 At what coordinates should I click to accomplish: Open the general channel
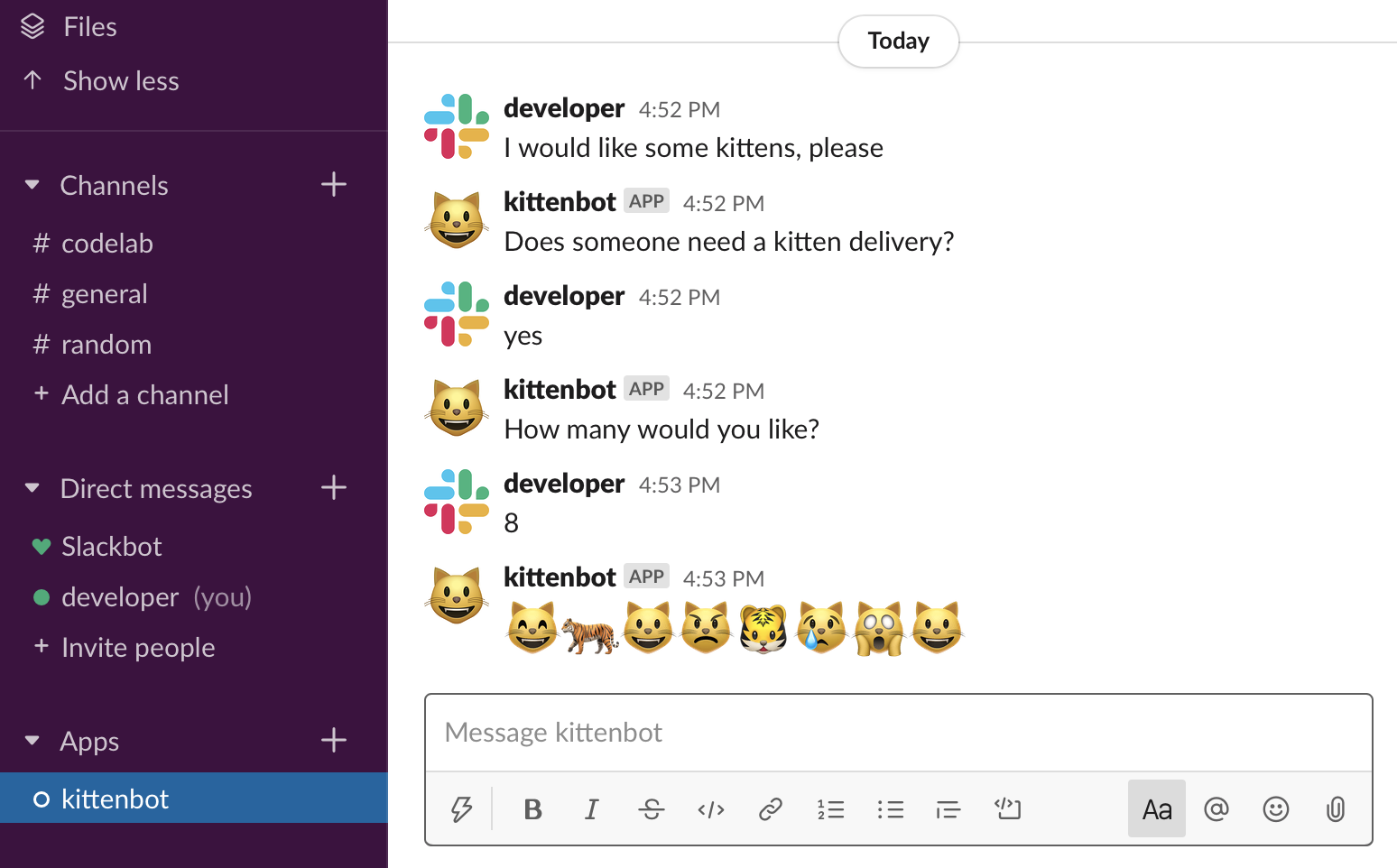[104, 294]
